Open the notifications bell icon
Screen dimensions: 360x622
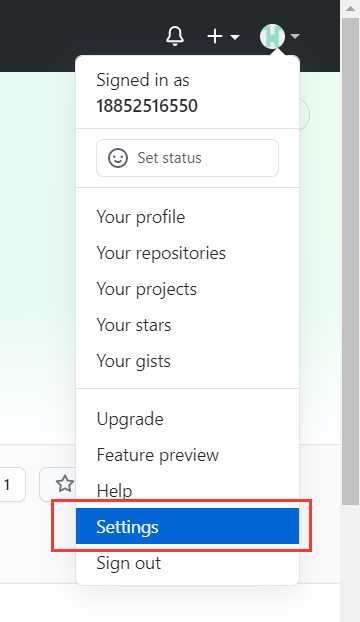174,36
